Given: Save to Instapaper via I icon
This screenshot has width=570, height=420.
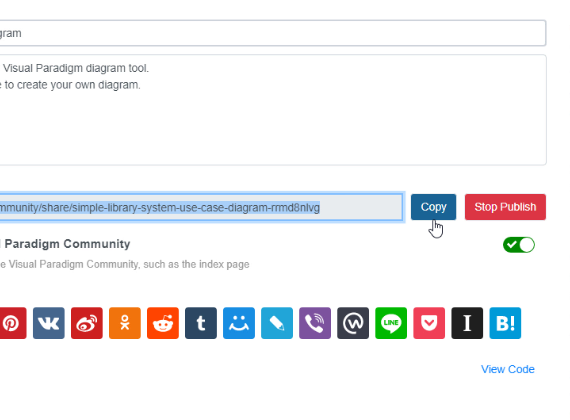Looking at the screenshot, I should (x=467, y=323).
